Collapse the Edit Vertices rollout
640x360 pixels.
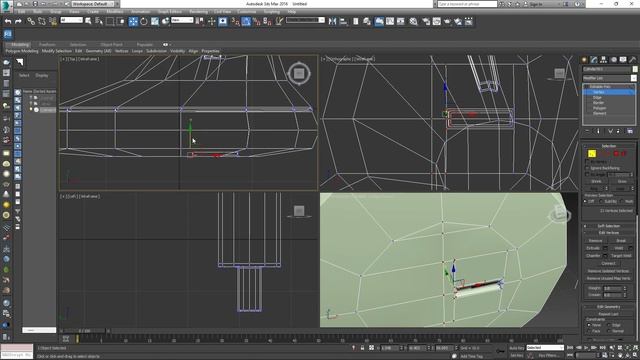[x=608, y=233]
